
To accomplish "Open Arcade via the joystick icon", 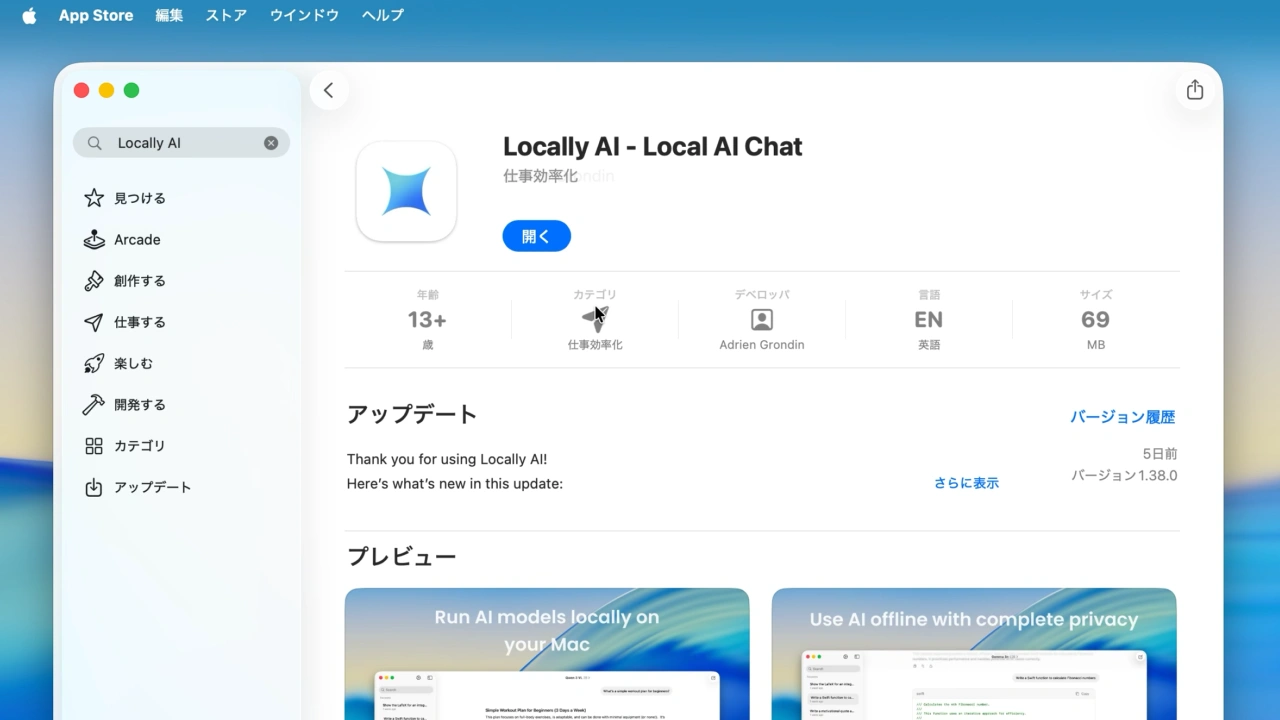I will tap(91, 239).
